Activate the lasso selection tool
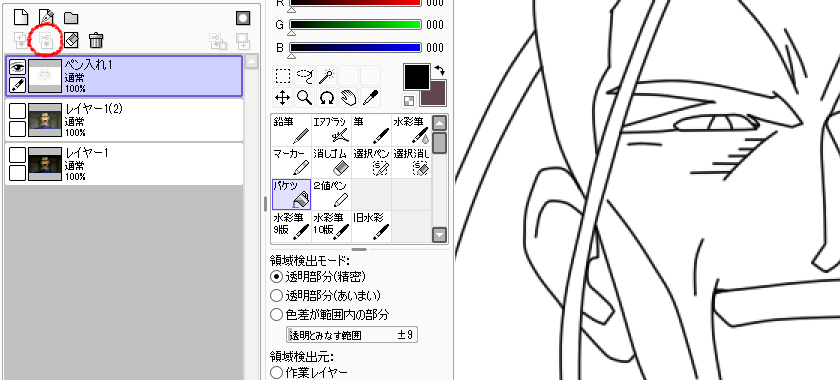This screenshot has height=380, width=840. pos(305,76)
